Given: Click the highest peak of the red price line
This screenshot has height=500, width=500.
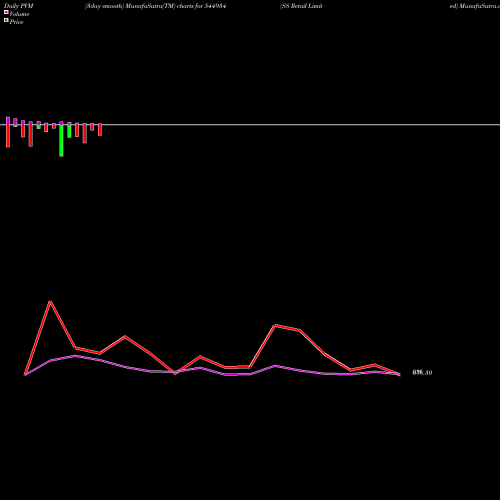Looking at the screenshot, I should pos(50,302).
